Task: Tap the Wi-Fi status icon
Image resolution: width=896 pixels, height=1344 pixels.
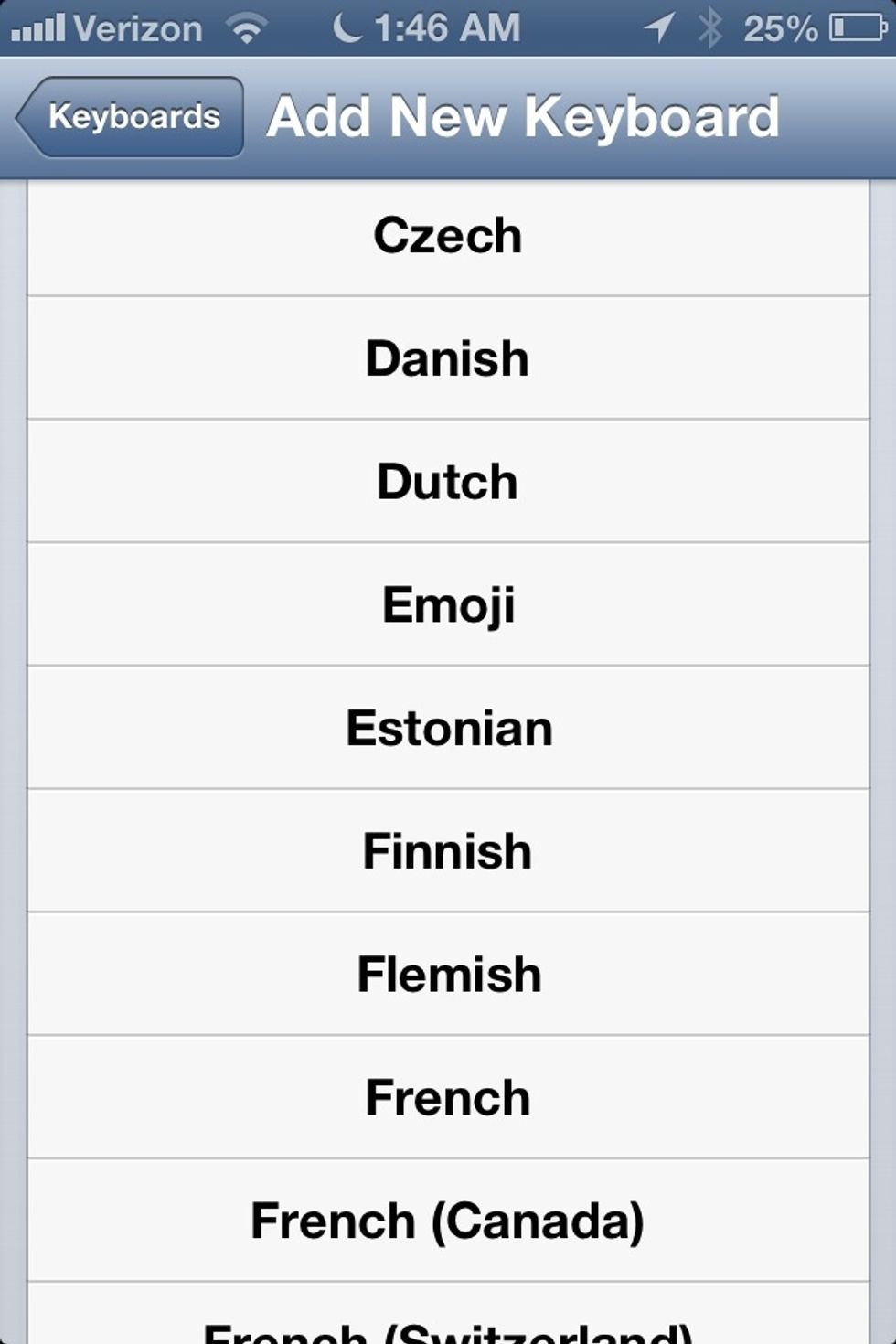Action: [x=247, y=28]
